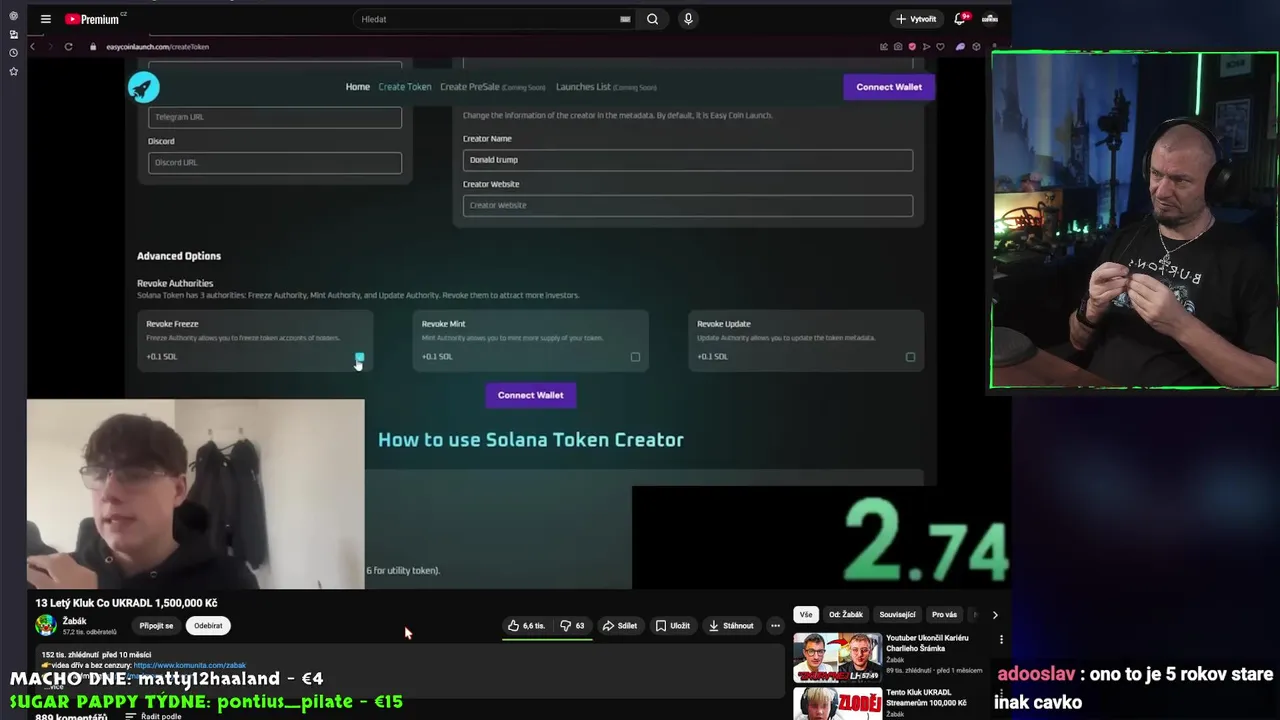Click the video title 13 Letý Kluk
This screenshot has width=1280, height=720.
tap(126, 603)
